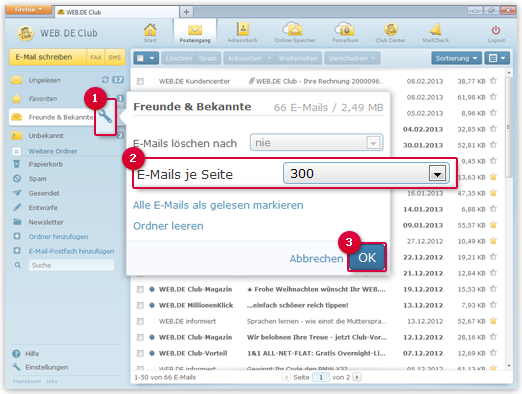This screenshot has height=394, width=522.
Task: Check the WEB.DE Club-Magazin 19.12.2012 checkbox
Action: coord(140,289)
